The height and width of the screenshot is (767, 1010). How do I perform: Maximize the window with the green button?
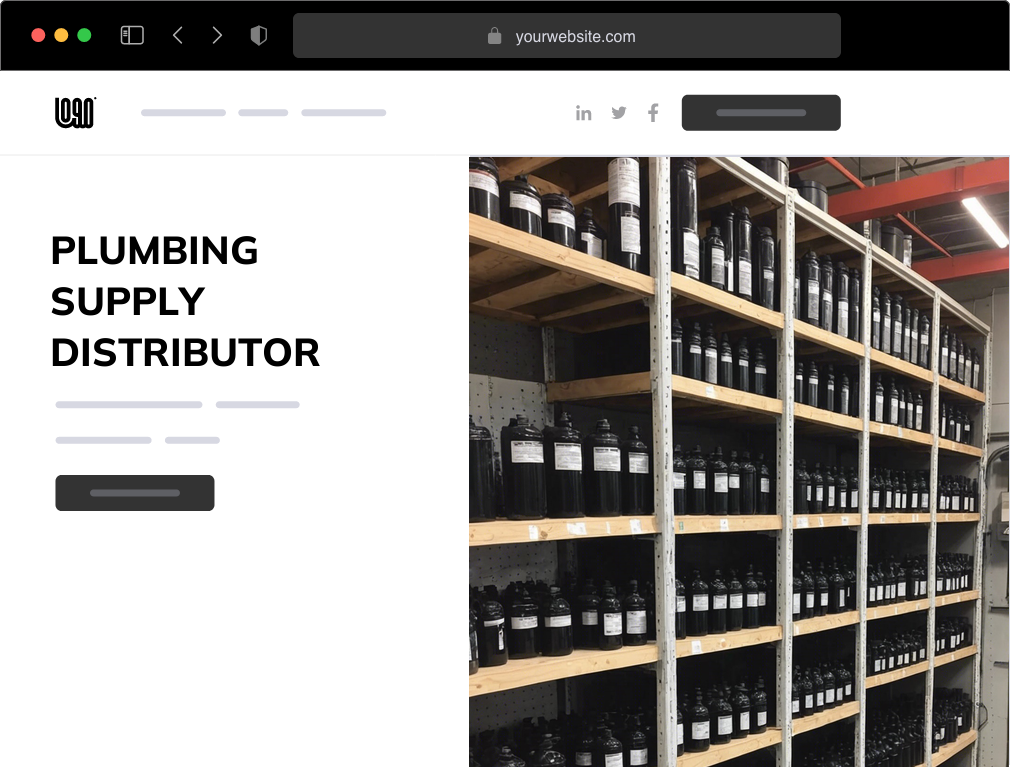[84, 36]
